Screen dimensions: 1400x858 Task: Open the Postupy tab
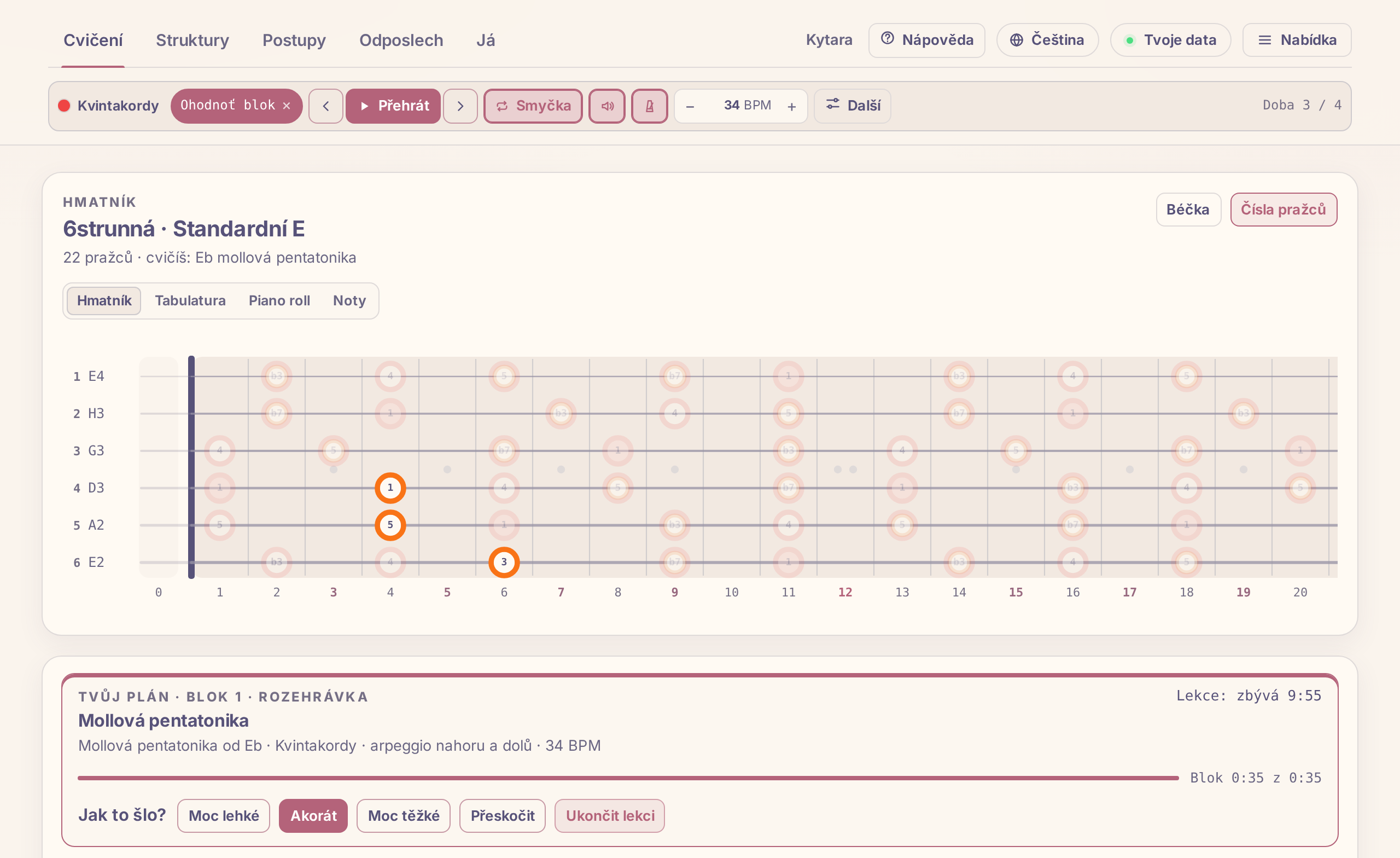(x=294, y=40)
